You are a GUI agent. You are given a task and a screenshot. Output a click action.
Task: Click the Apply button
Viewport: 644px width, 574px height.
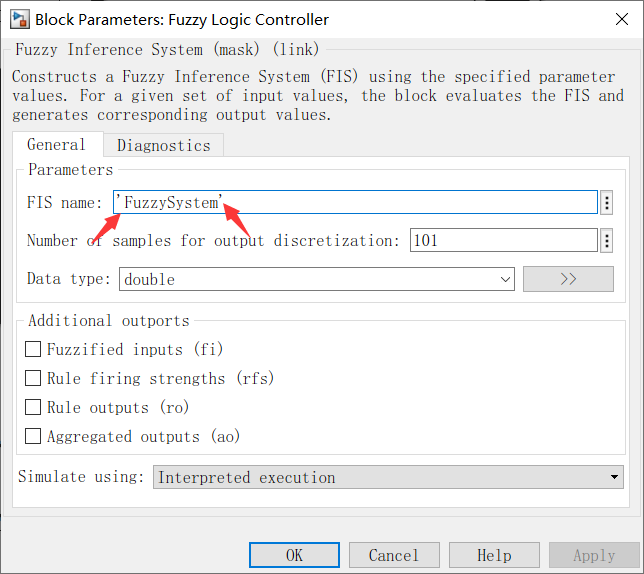[x=594, y=555]
